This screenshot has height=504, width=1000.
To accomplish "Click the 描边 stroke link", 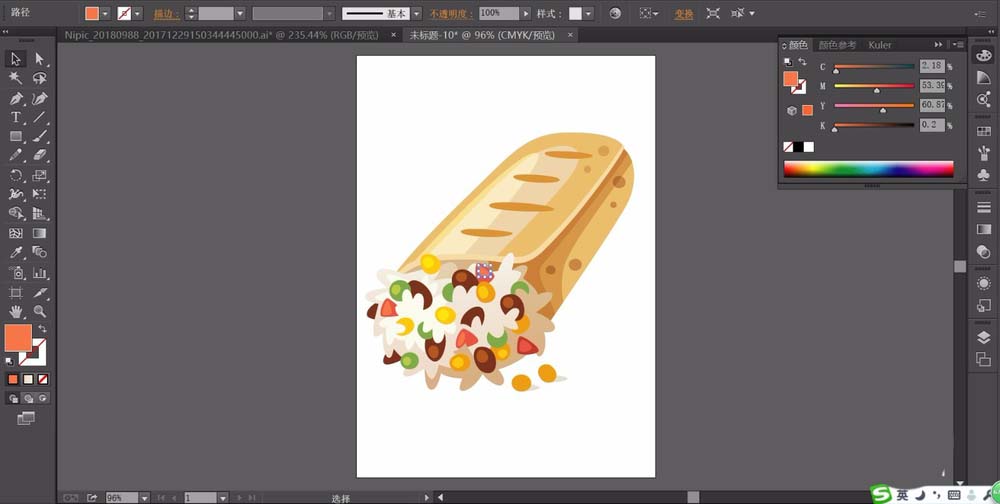I will pyautogui.click(x=167, y=14).
